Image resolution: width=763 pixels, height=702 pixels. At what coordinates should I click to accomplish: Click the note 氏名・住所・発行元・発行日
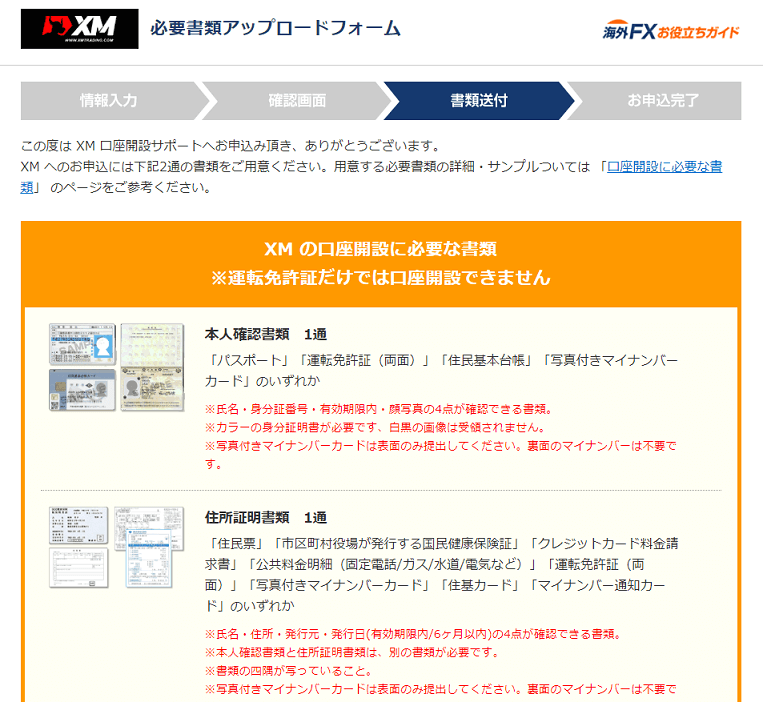413,634
